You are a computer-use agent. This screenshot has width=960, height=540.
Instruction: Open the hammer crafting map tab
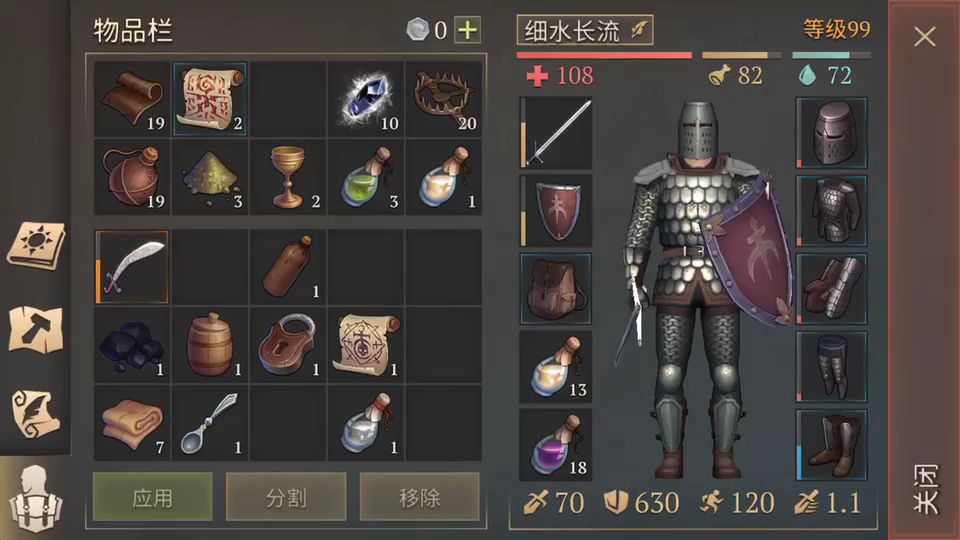pos(36,329)
